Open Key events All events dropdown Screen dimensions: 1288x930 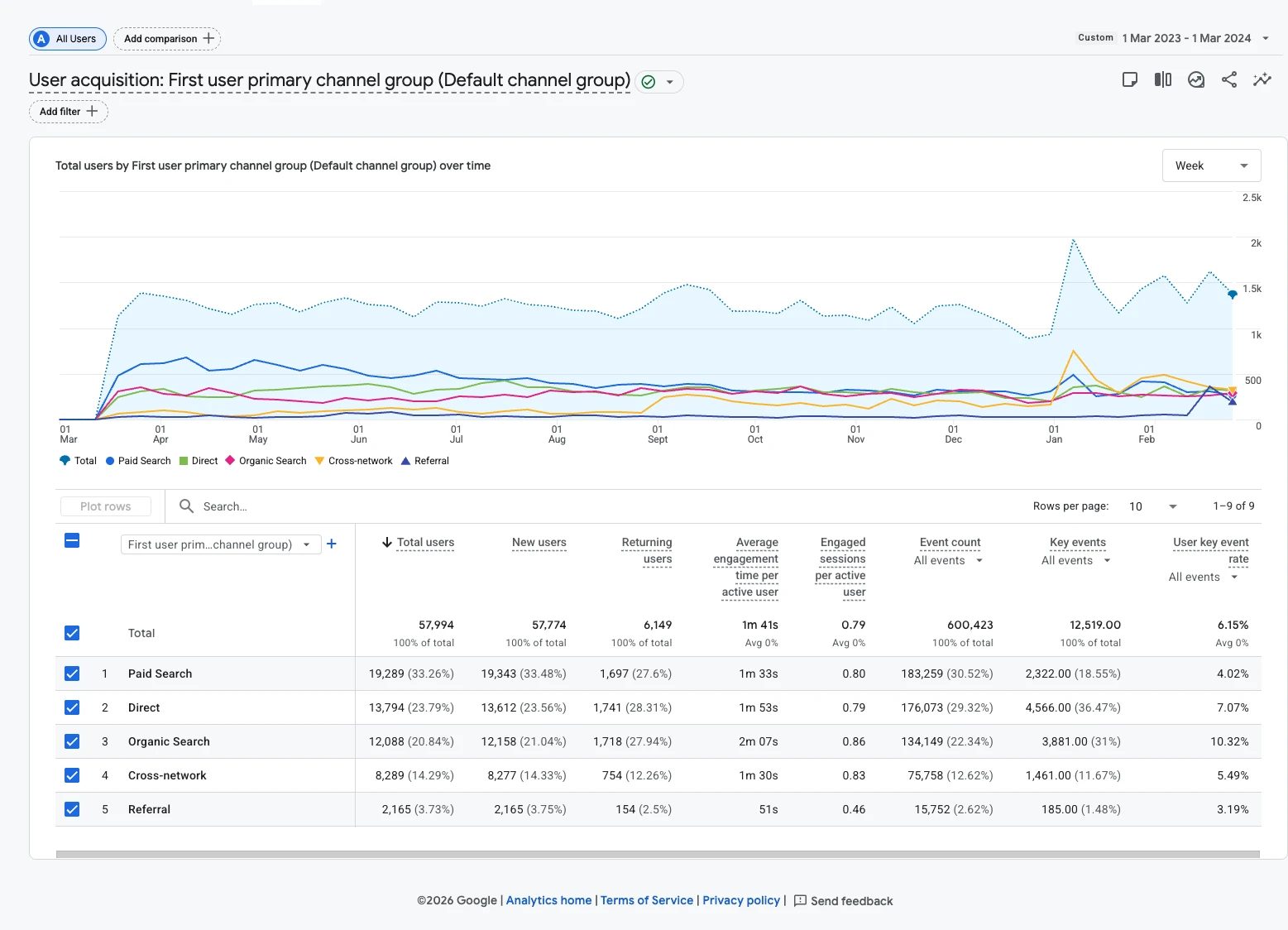1075,560
